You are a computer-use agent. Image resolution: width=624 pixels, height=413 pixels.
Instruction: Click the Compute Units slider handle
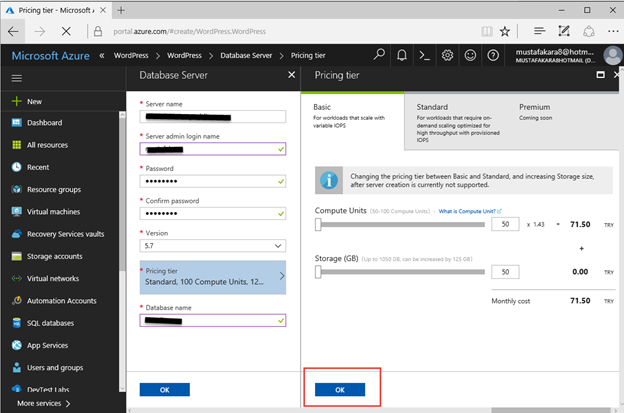(318, 224)
